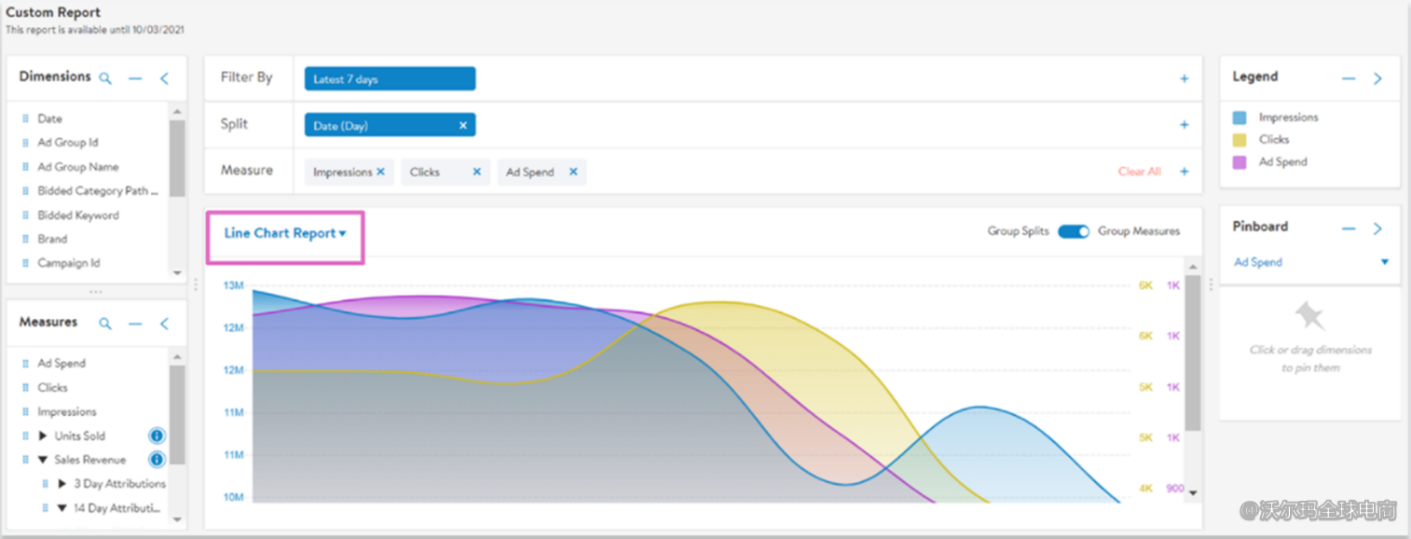This screenshot has width=1411, height=539.
Task: Click the Clicks measure chip label
Action: [425, 172]
